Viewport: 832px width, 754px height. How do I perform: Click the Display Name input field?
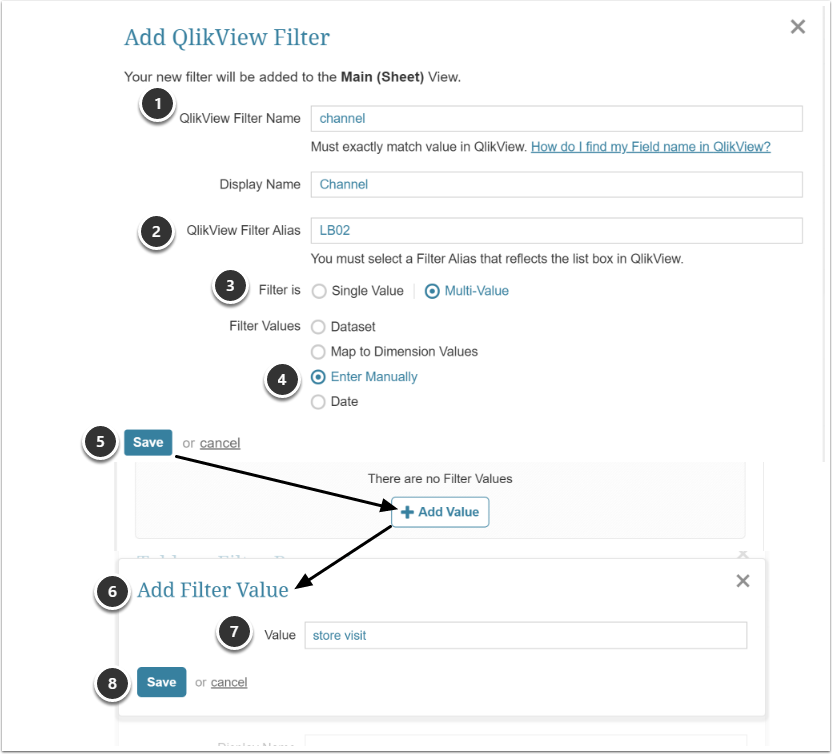point(556,184)
